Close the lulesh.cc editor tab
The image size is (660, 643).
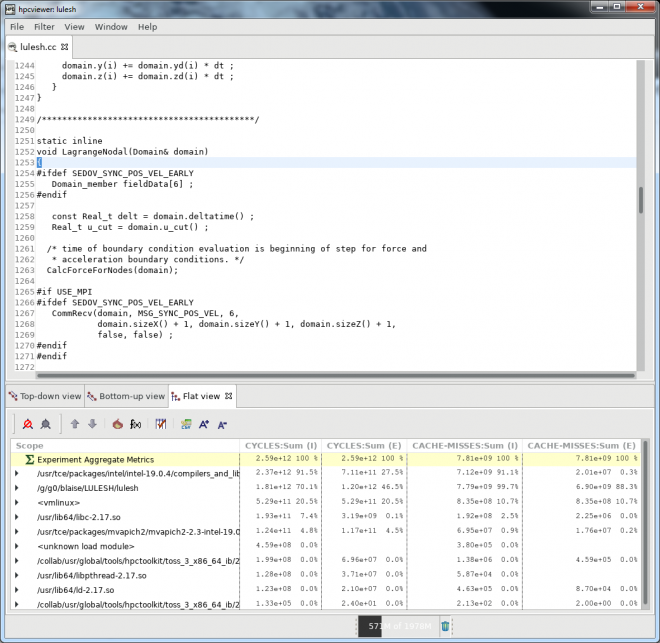tap(64, 47)
